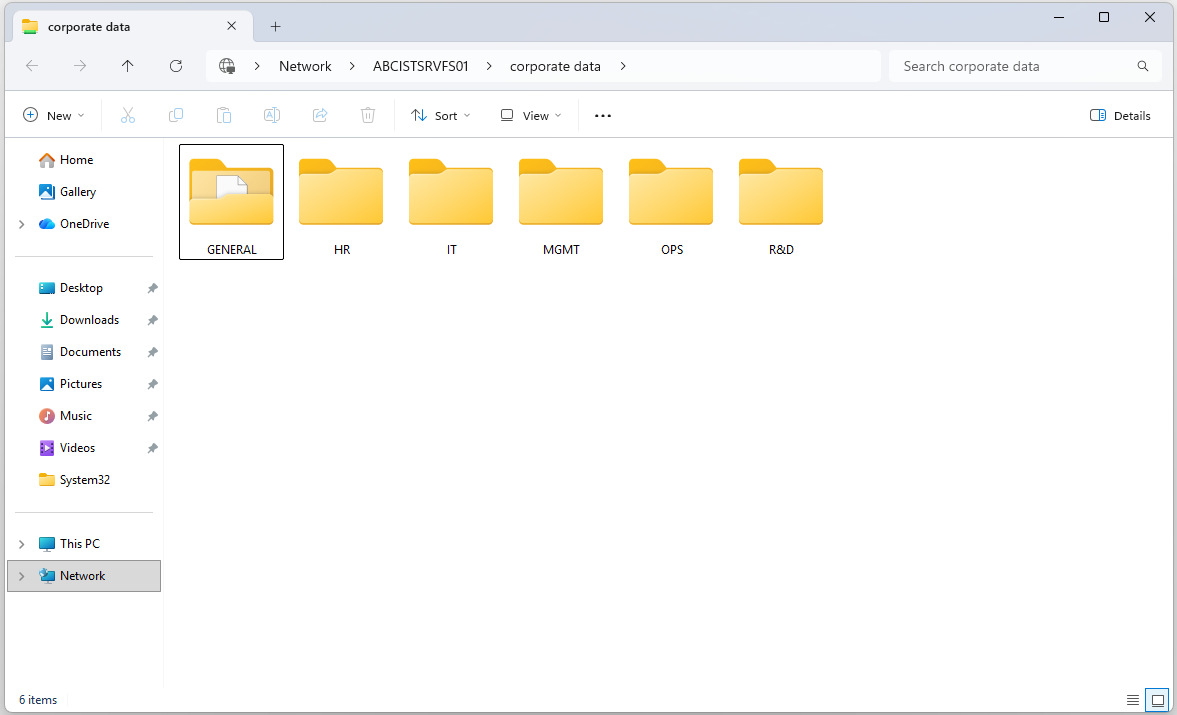Image resolution: width=1177 pixels, height=715 pixels.
Task: Open the Sort dropdown menu
Action: pos(441,116)
